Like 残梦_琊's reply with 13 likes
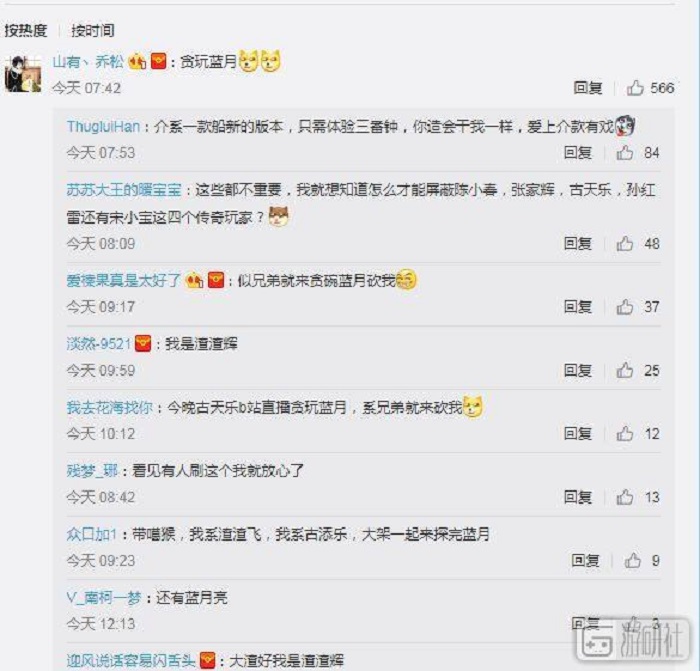The height and width of the screenshot is (671, 700). pyautogui.click(x=625, y=497)
